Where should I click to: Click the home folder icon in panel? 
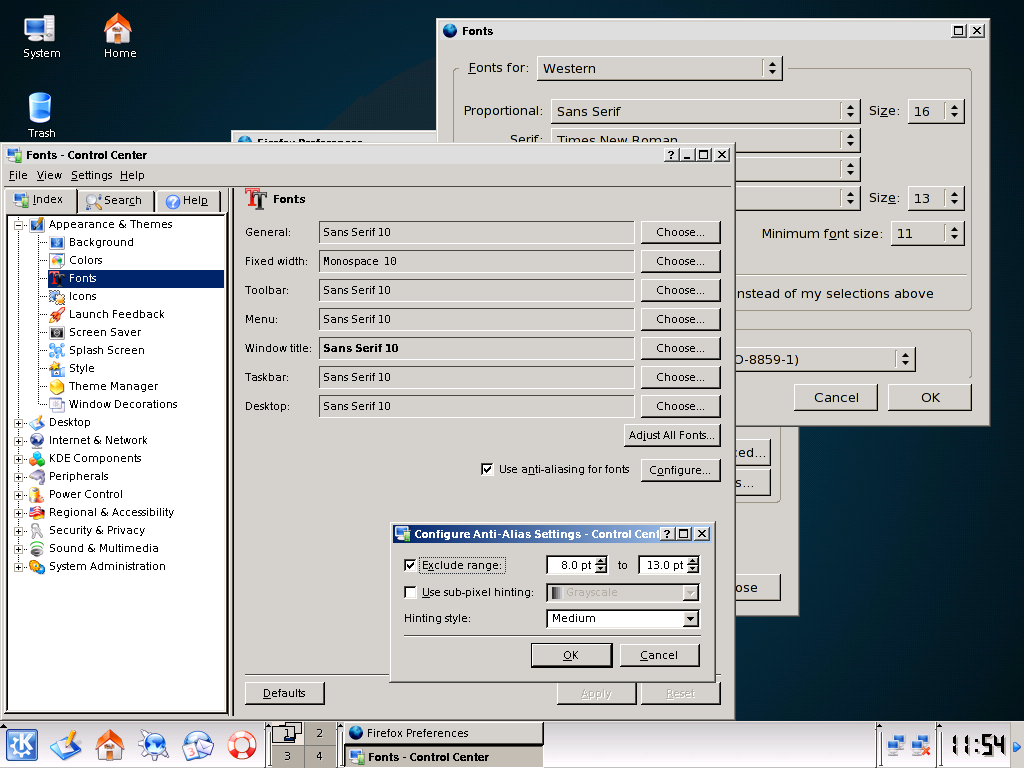(x=110, y=745)
